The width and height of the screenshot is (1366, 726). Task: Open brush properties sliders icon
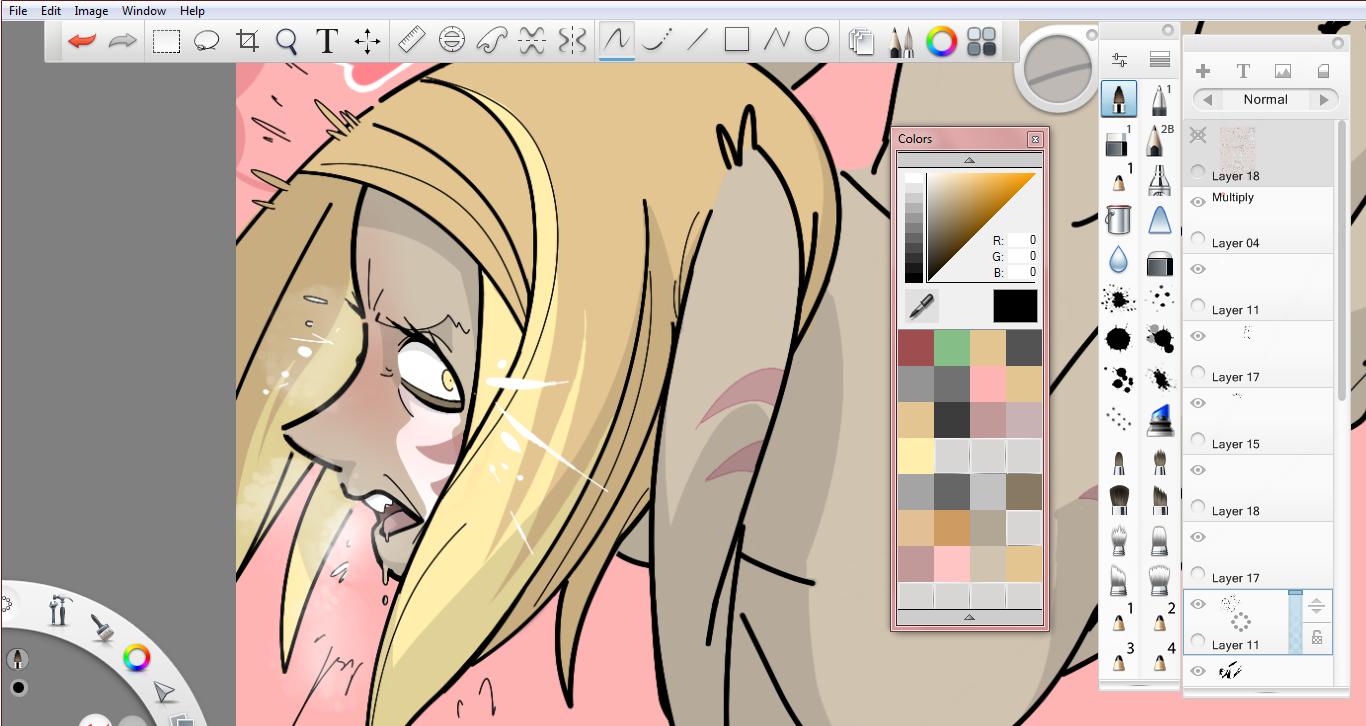[1119, 61]
